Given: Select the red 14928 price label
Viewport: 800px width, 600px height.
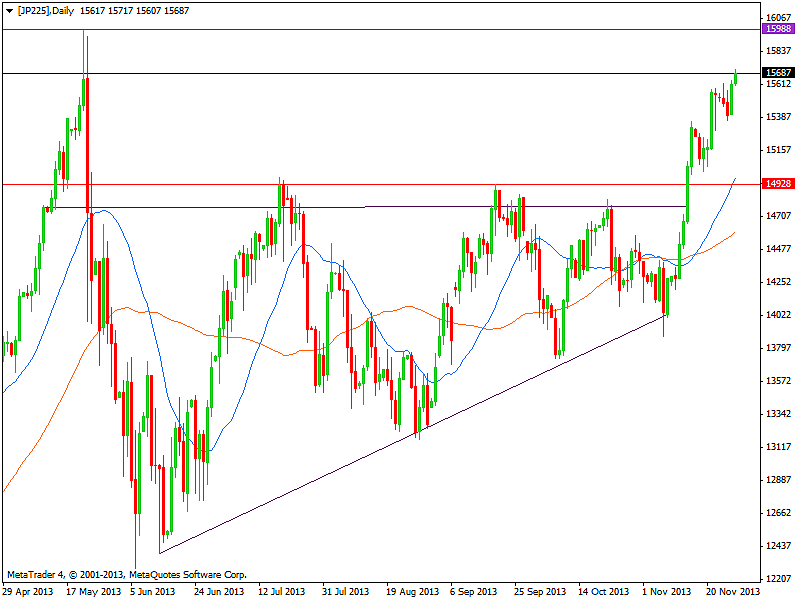Looking at the screenshot, I should 777,184.
